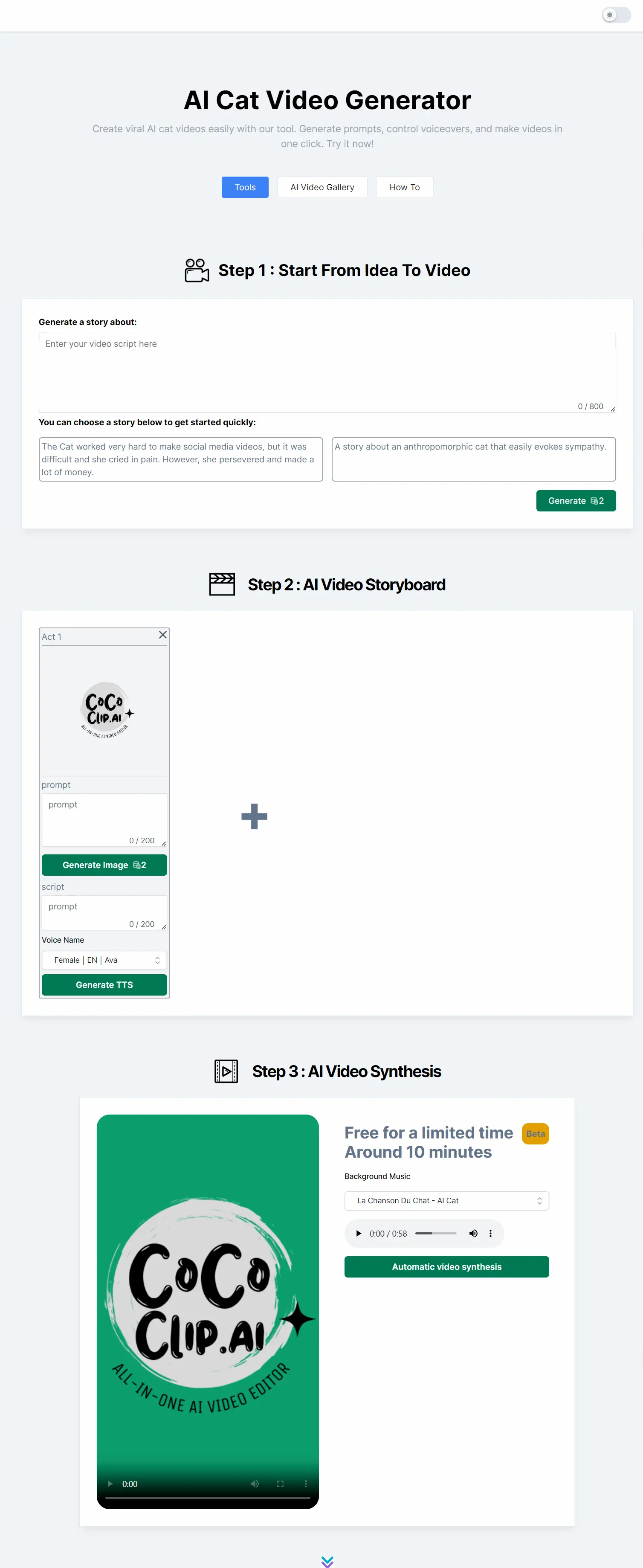643x1568 pixels.
Task: Mute the video preview player
Action: (254, 1484)
